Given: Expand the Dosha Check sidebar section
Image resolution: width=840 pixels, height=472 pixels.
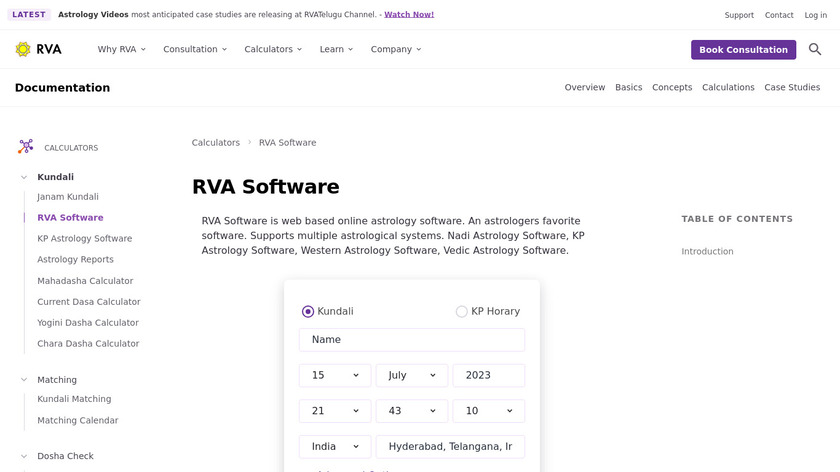Looking at the screenshot, I should (x=24, y=456).
